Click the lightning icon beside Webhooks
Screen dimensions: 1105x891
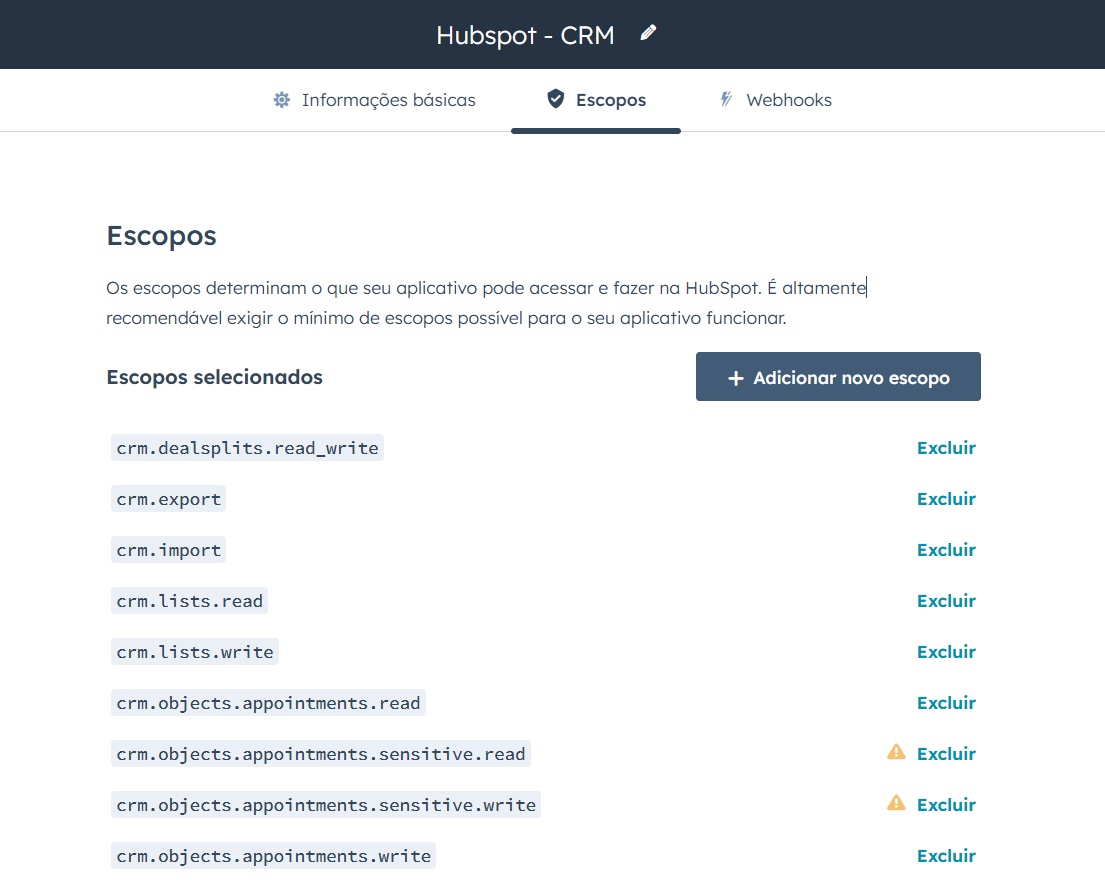pyautogui.click(x=727, y=100)
